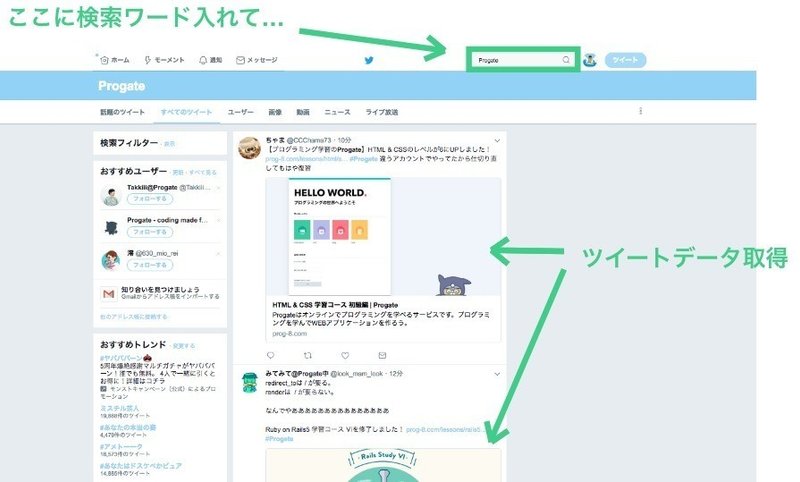Viewport: 800px width, 482px height.
Task: Open the @look_mam_look handle
Action: coord(357,374)
